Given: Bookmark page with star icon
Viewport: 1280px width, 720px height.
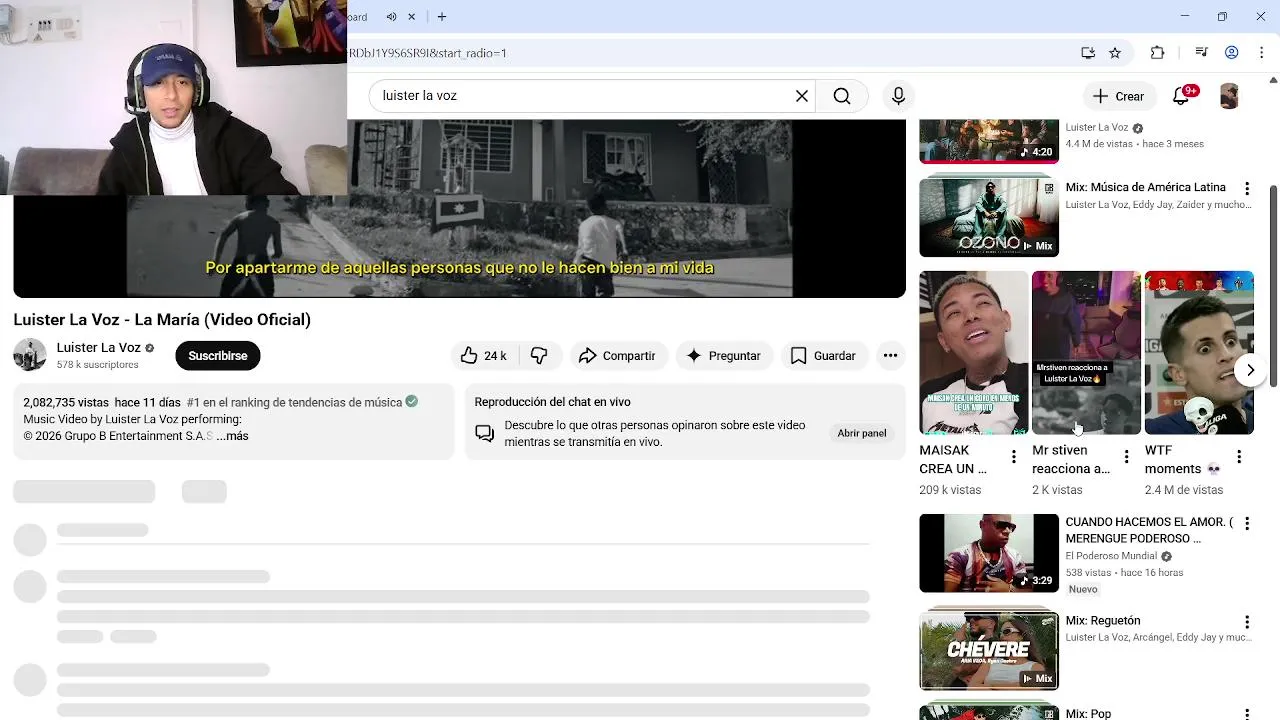Looking at the screenshot, I should point(1115,53).
